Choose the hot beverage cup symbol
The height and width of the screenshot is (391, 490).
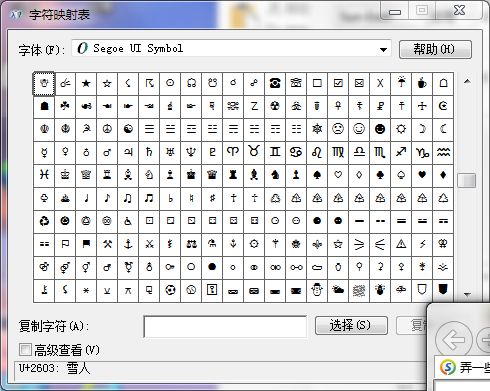tap(422, 83)
